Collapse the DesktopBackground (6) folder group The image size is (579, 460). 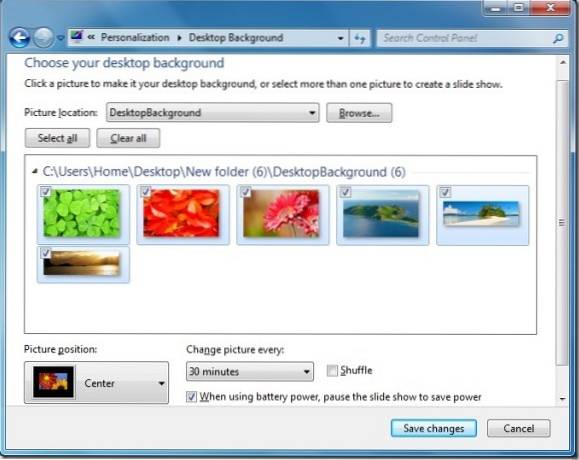[x=35, y=171]
